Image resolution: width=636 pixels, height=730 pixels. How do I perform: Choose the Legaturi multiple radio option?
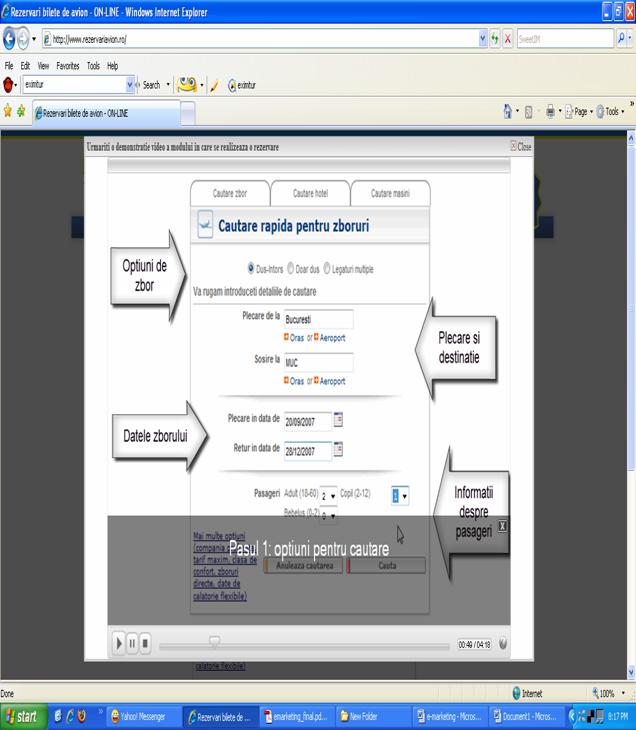point(327,268)
